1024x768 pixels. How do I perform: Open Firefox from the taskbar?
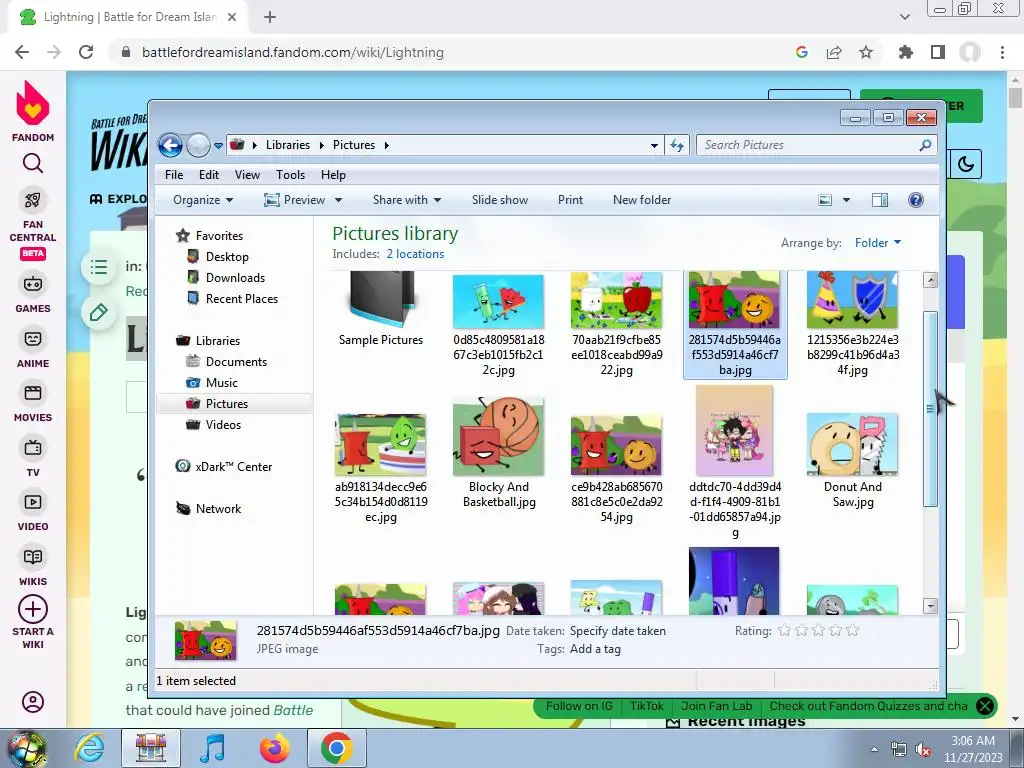tap(274, 748)
